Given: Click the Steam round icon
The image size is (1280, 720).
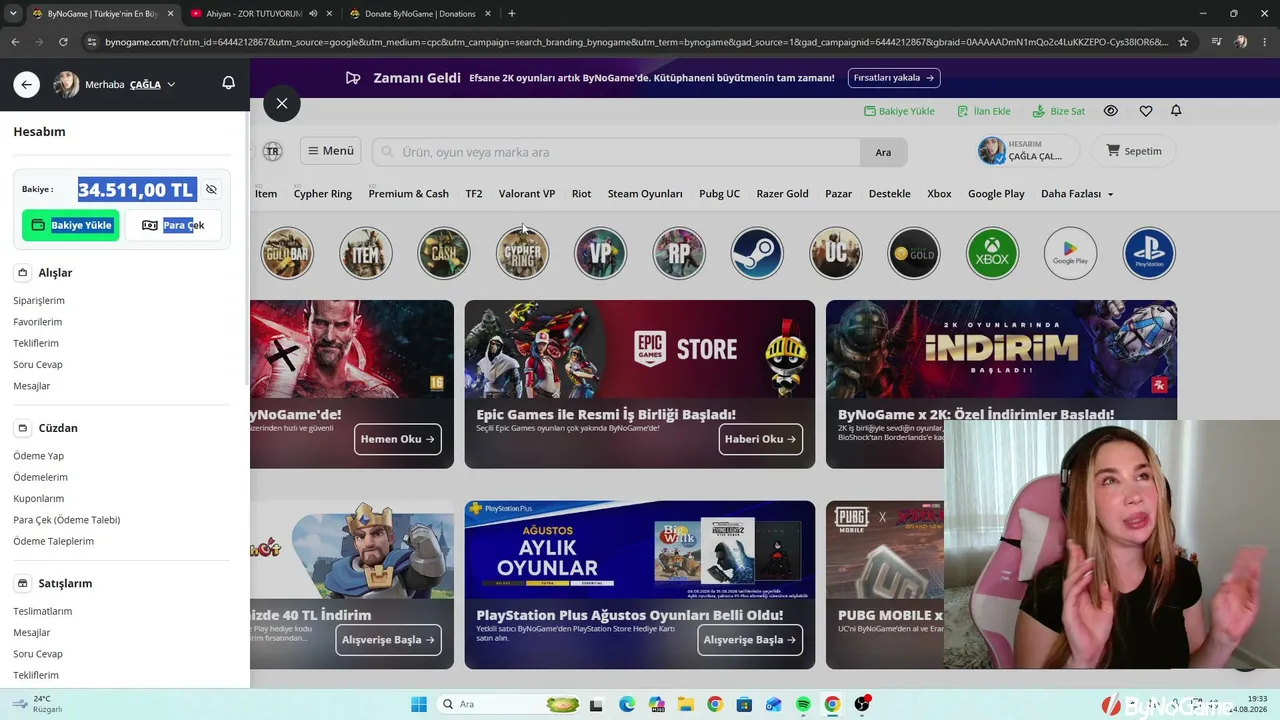Looking at the screenshot, I should click(x=757, y=253).
